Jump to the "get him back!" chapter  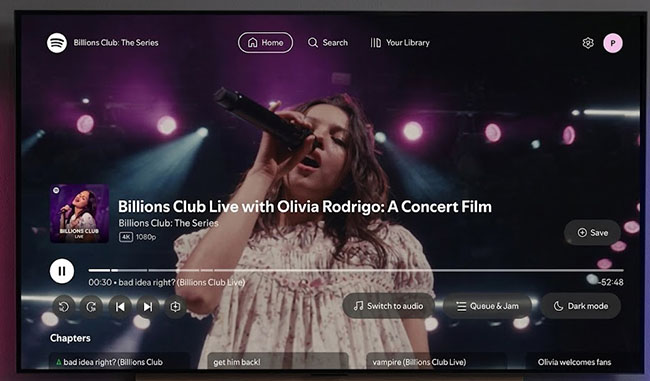point(278,361)
